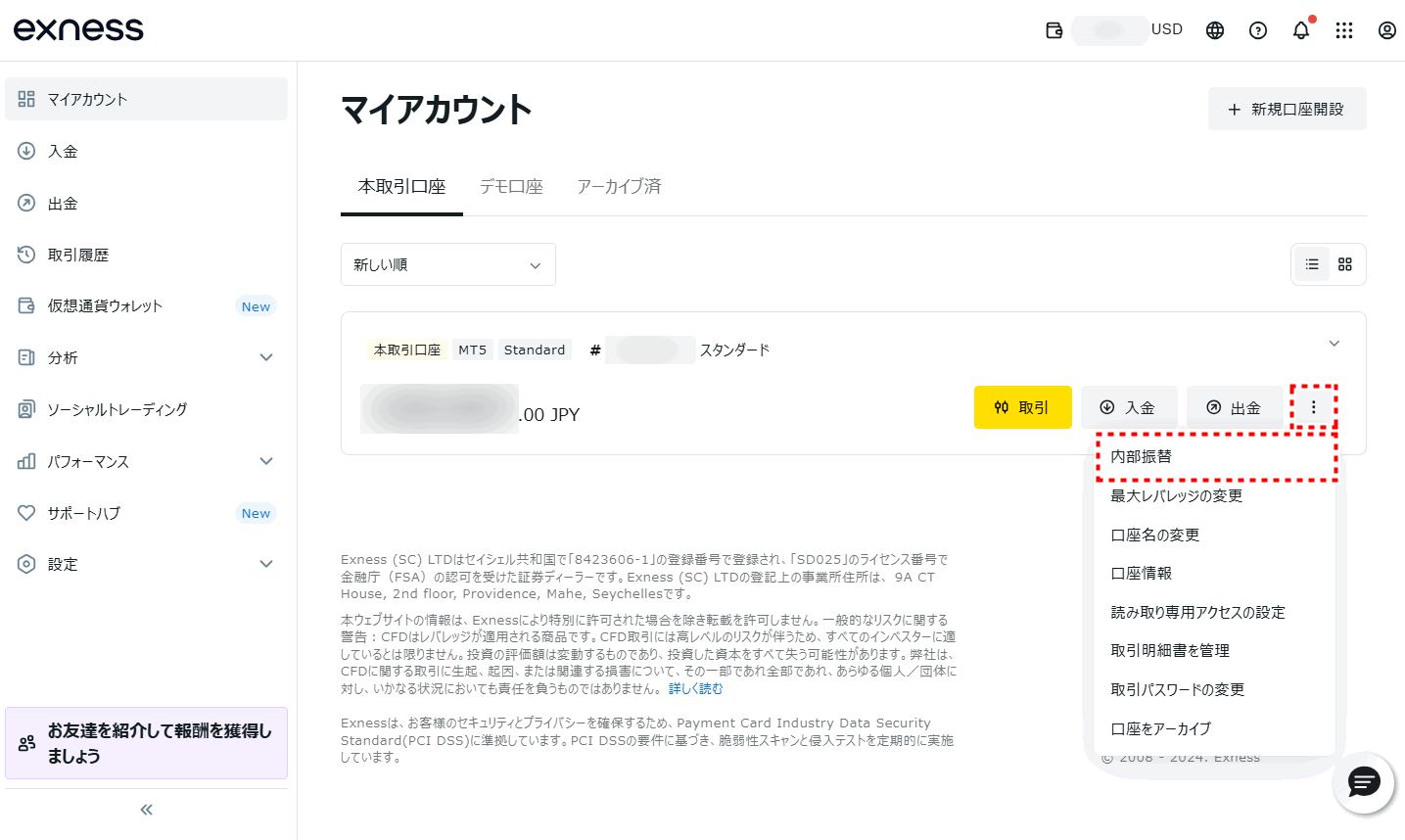Click the 本取引口座 badge on account card

pos(407,350)
